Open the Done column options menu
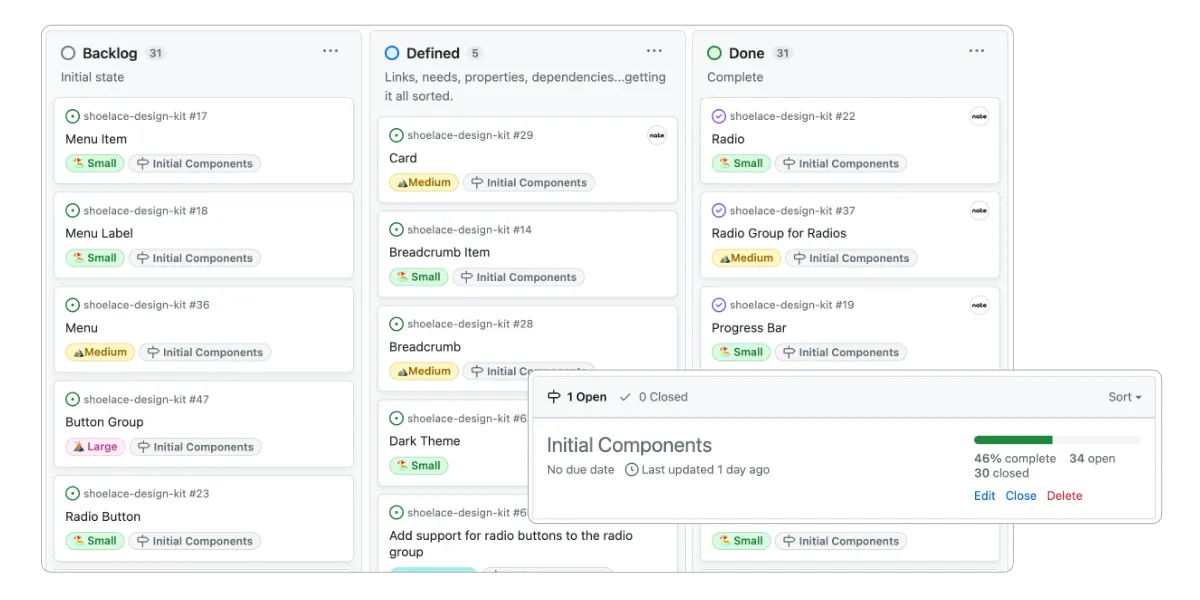 tap(977, 50)
